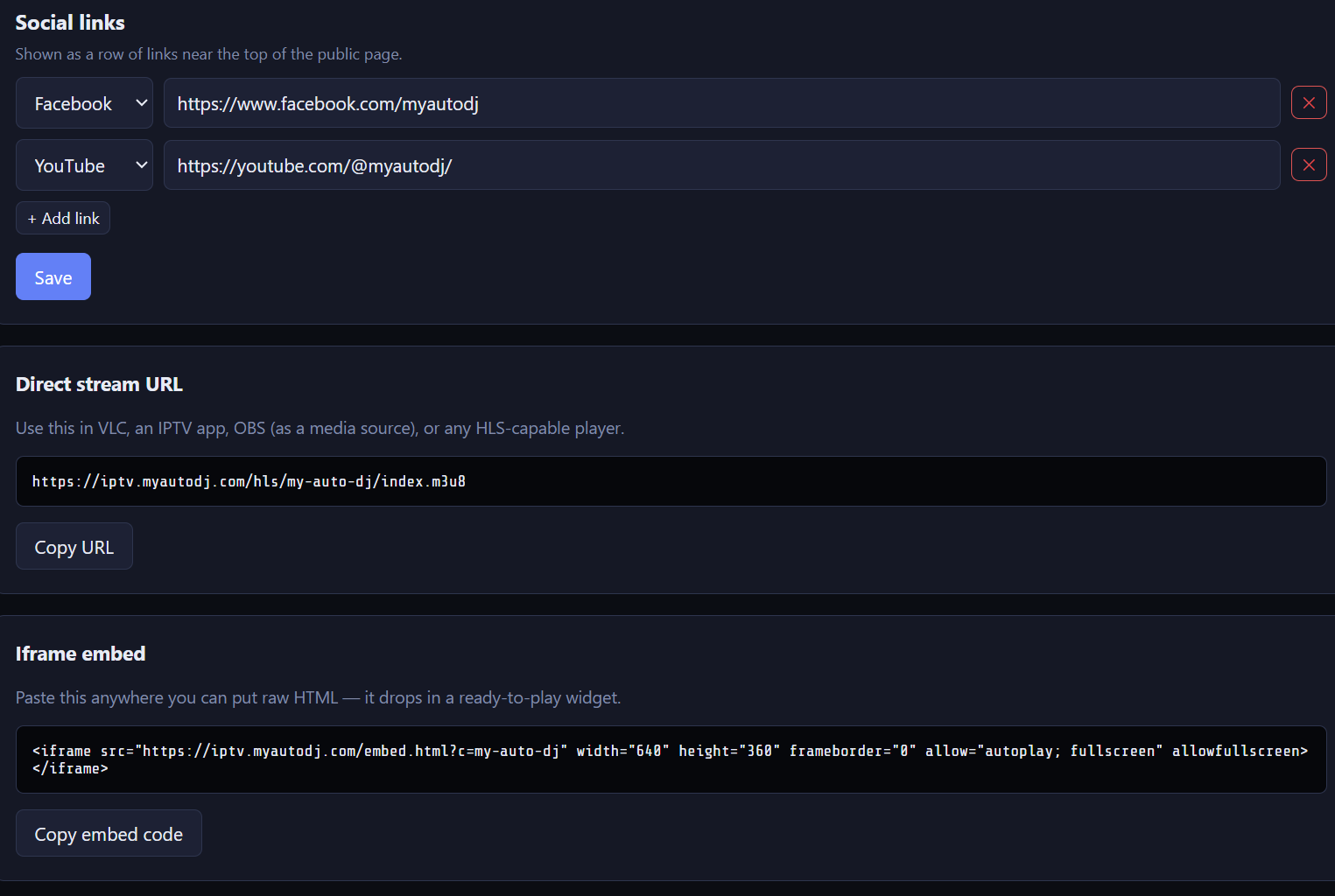
Task: Click the Social links heading
Action: point(70,23)
